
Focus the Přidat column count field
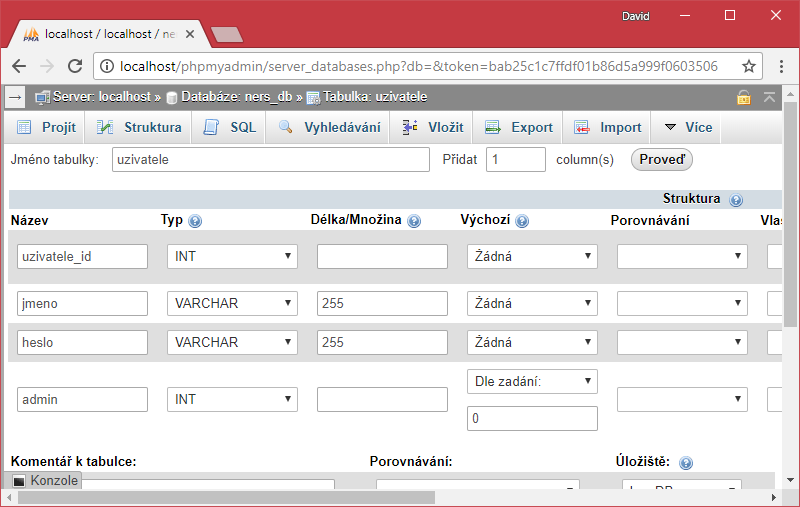tap(516, 160)
